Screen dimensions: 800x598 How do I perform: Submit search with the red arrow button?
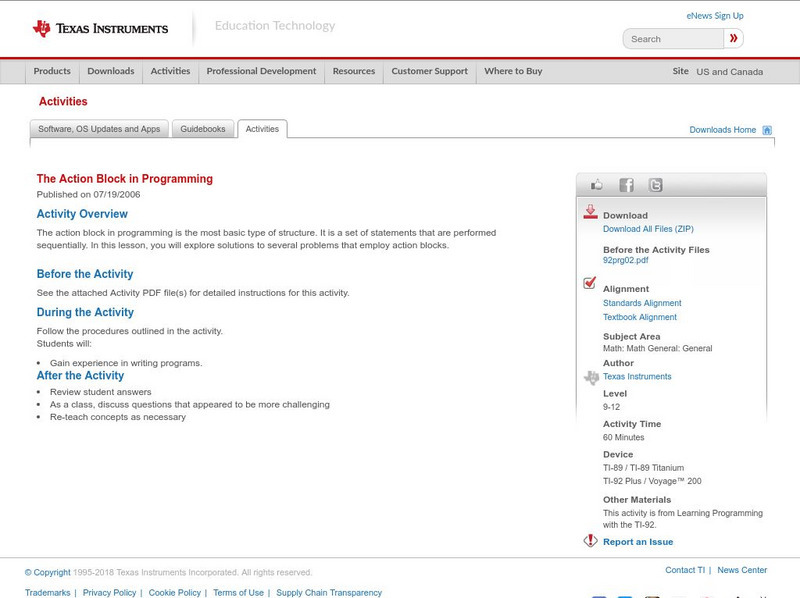[733, 38]
